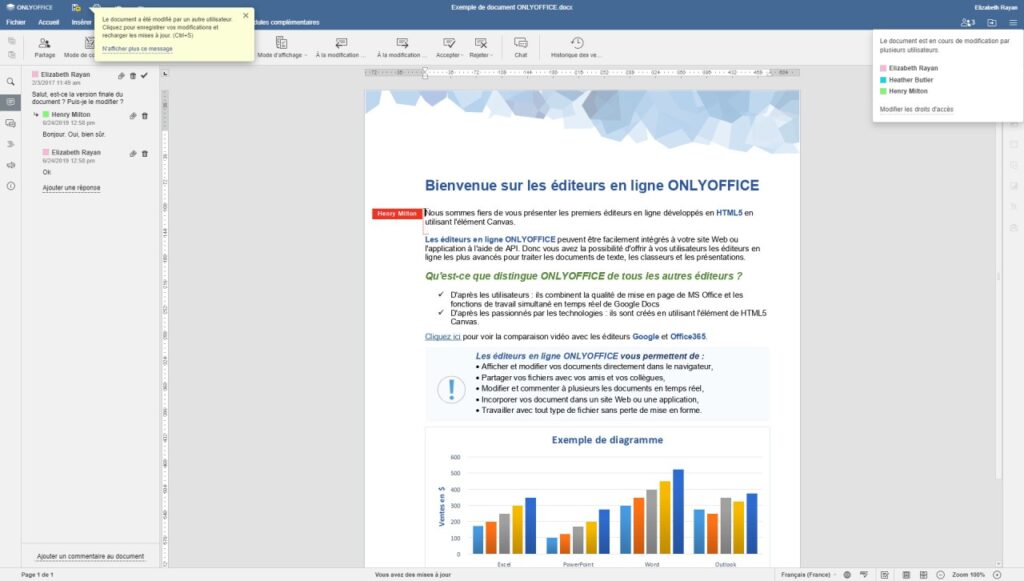1024x581 pixels.
Task: Click the fit to width icon
Action: pos(923,574)
